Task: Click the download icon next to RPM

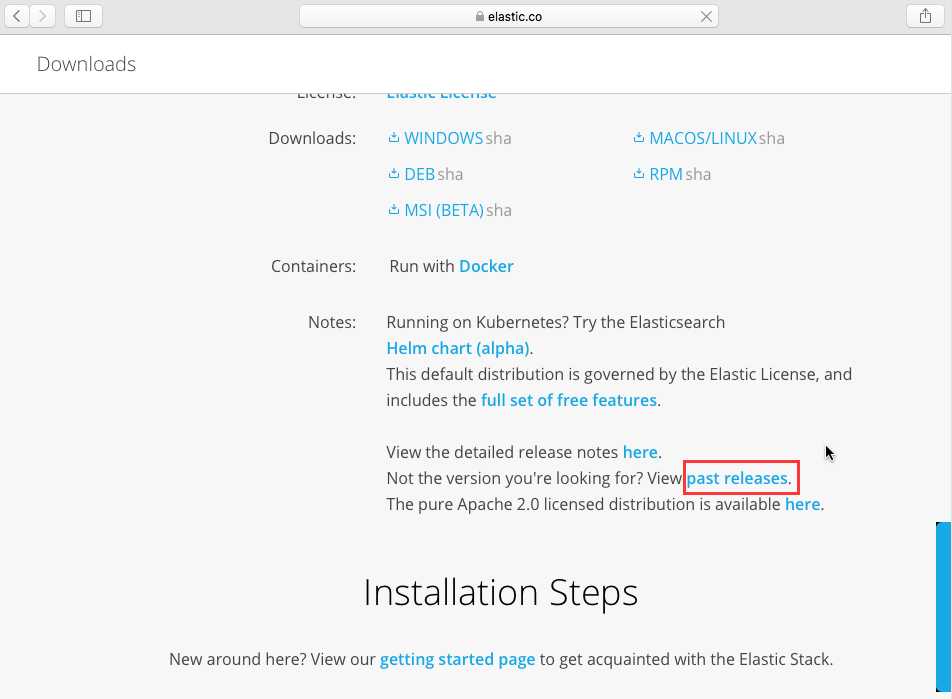Action: 638,174
